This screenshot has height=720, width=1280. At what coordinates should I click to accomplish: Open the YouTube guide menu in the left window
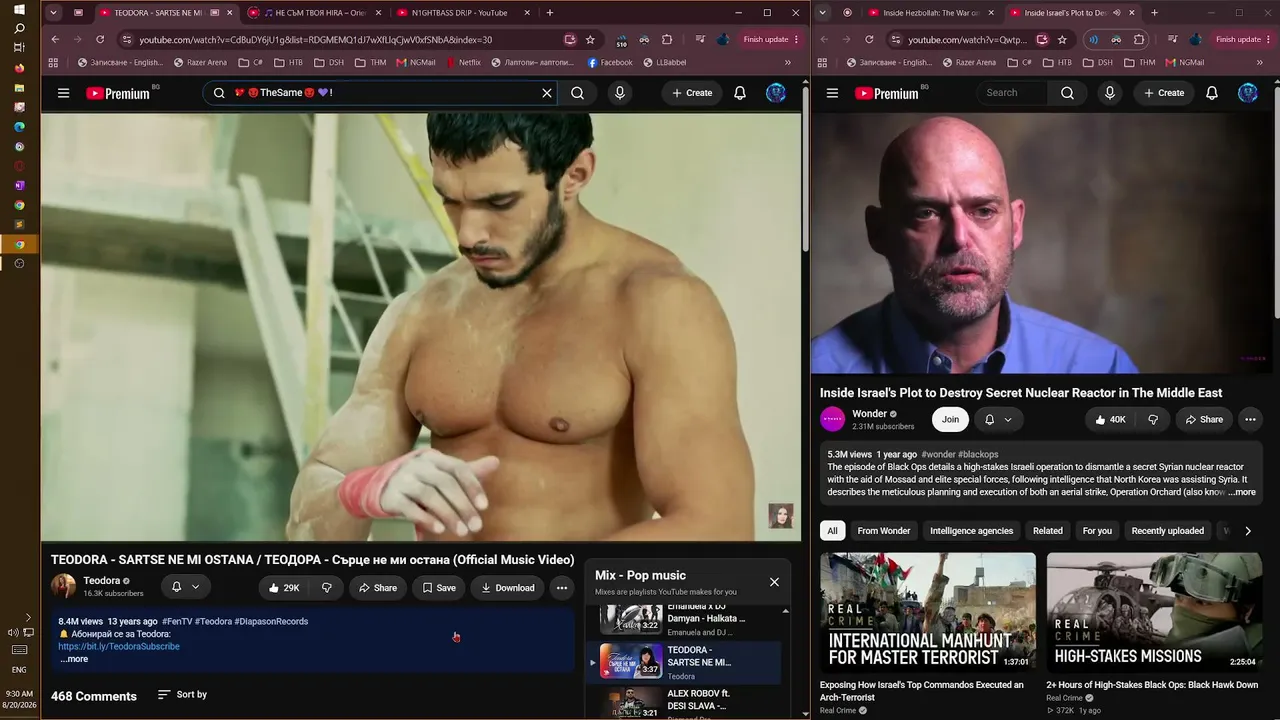(x=63, y=93)
